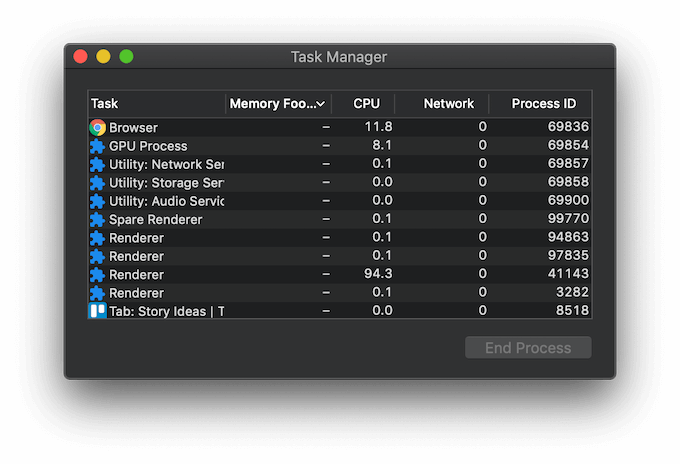Select the Renderer row with PID 3282
The height and width of the screenshot is (464, 680).
click(340, 293)
